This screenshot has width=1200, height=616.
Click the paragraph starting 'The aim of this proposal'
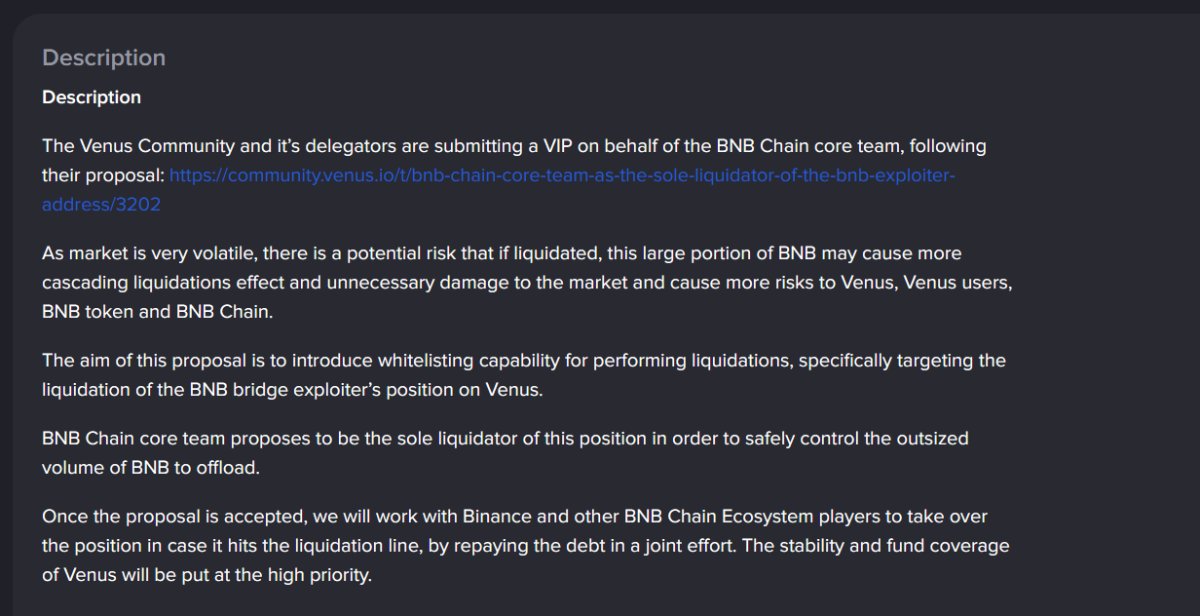pyautogui.click(x=524, y=375)
